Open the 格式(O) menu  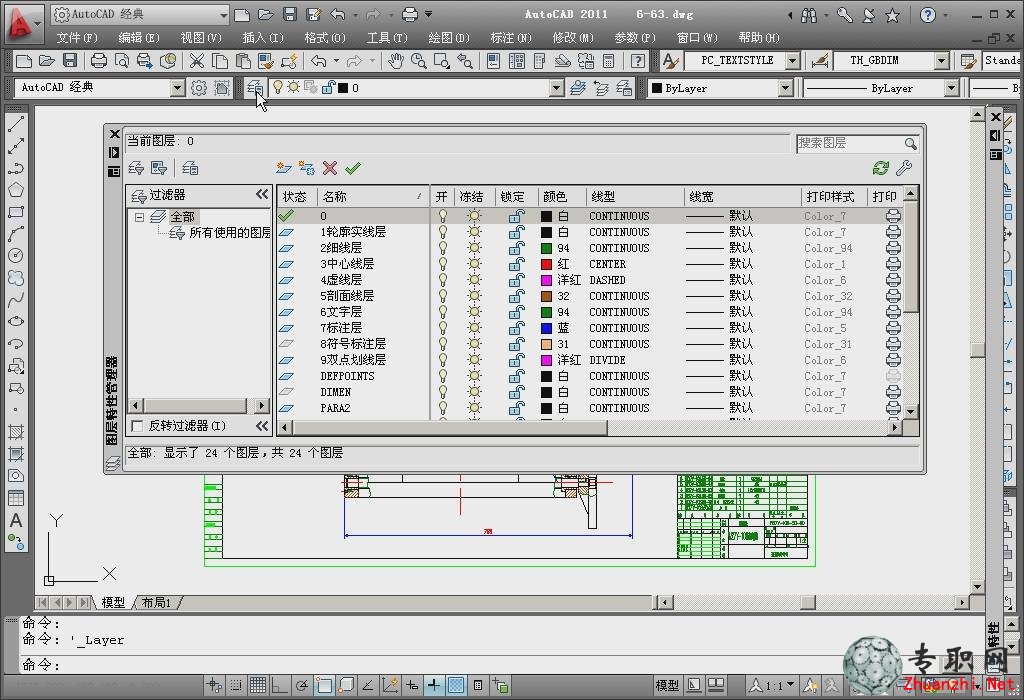pyautogui.click(x=325, y=37)
